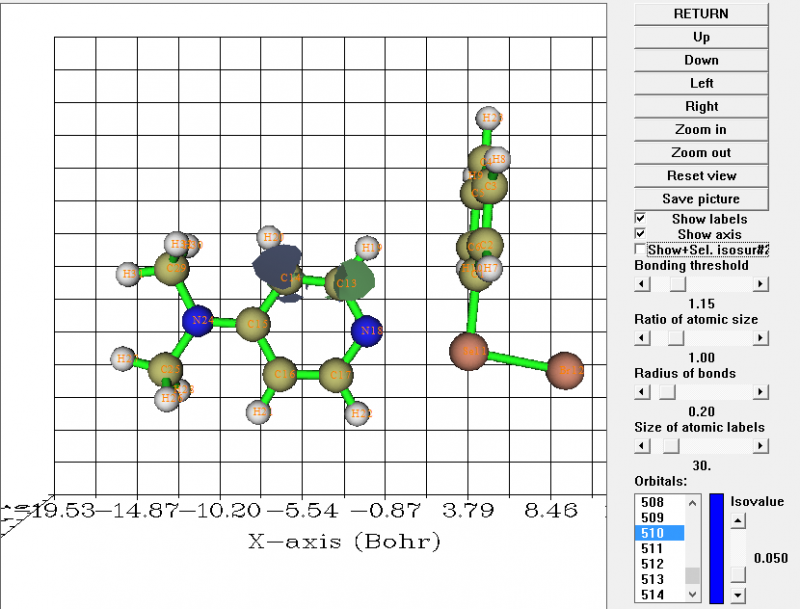Increase radius of bonds right arrow
This screenshot has width=800, height=609.
(x=760, y=392)
